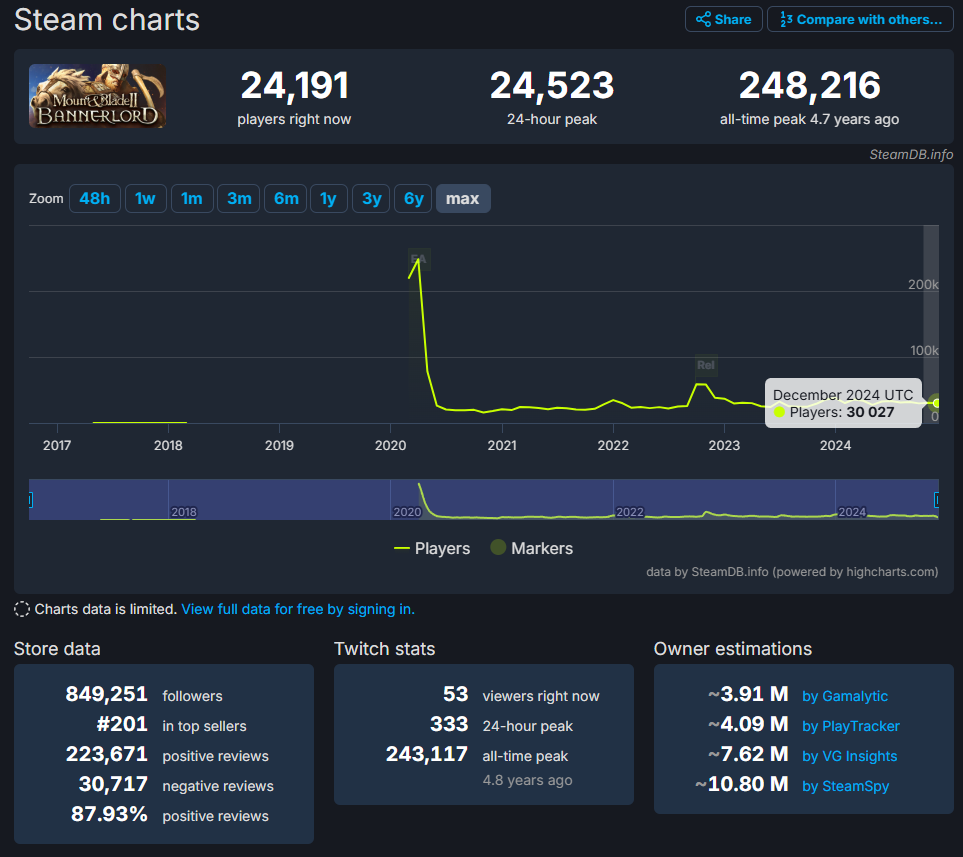
Task: Click the Twitch stats heading
Action: tap(384, 649)
